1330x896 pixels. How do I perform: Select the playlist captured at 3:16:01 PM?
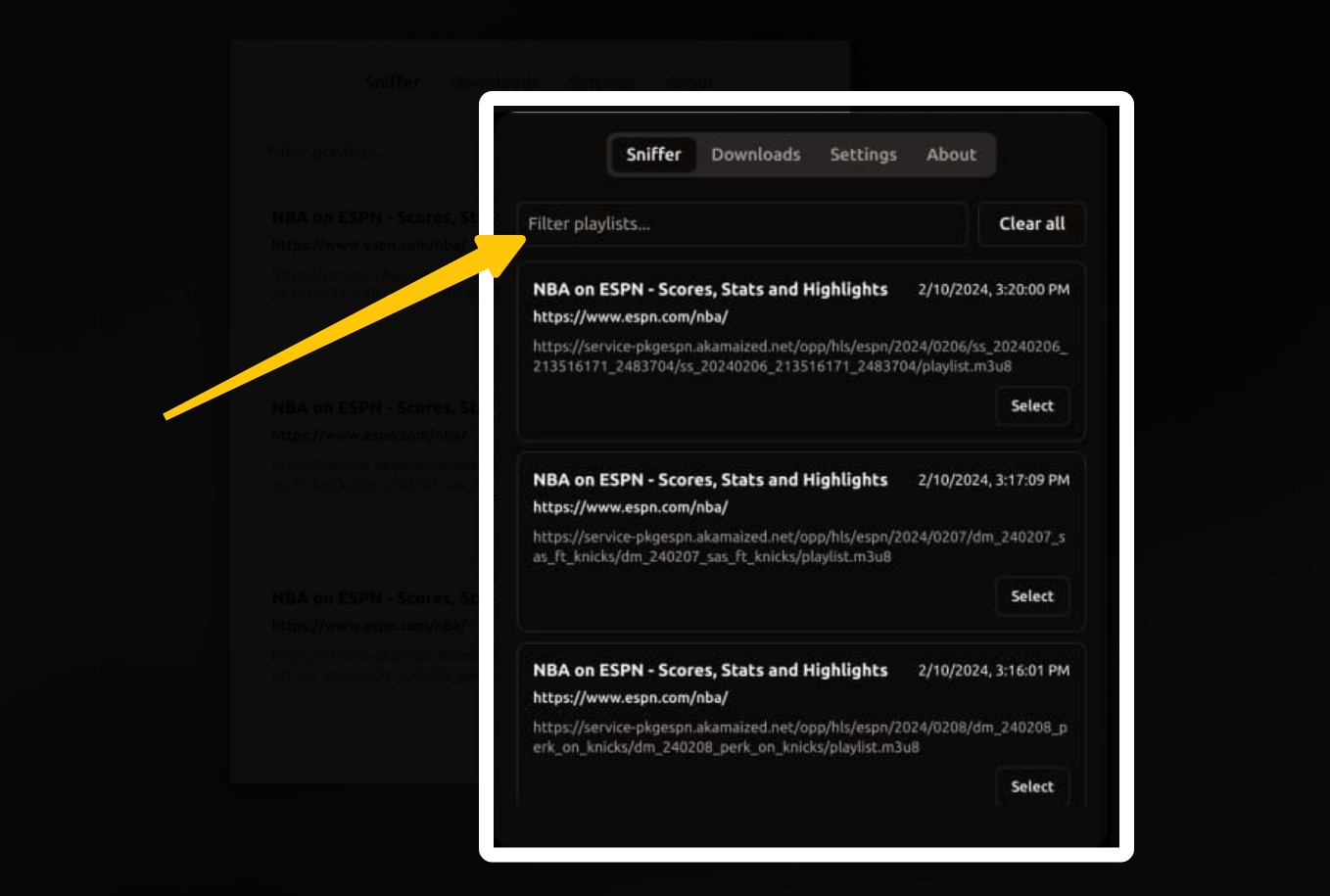point(1032,786)
